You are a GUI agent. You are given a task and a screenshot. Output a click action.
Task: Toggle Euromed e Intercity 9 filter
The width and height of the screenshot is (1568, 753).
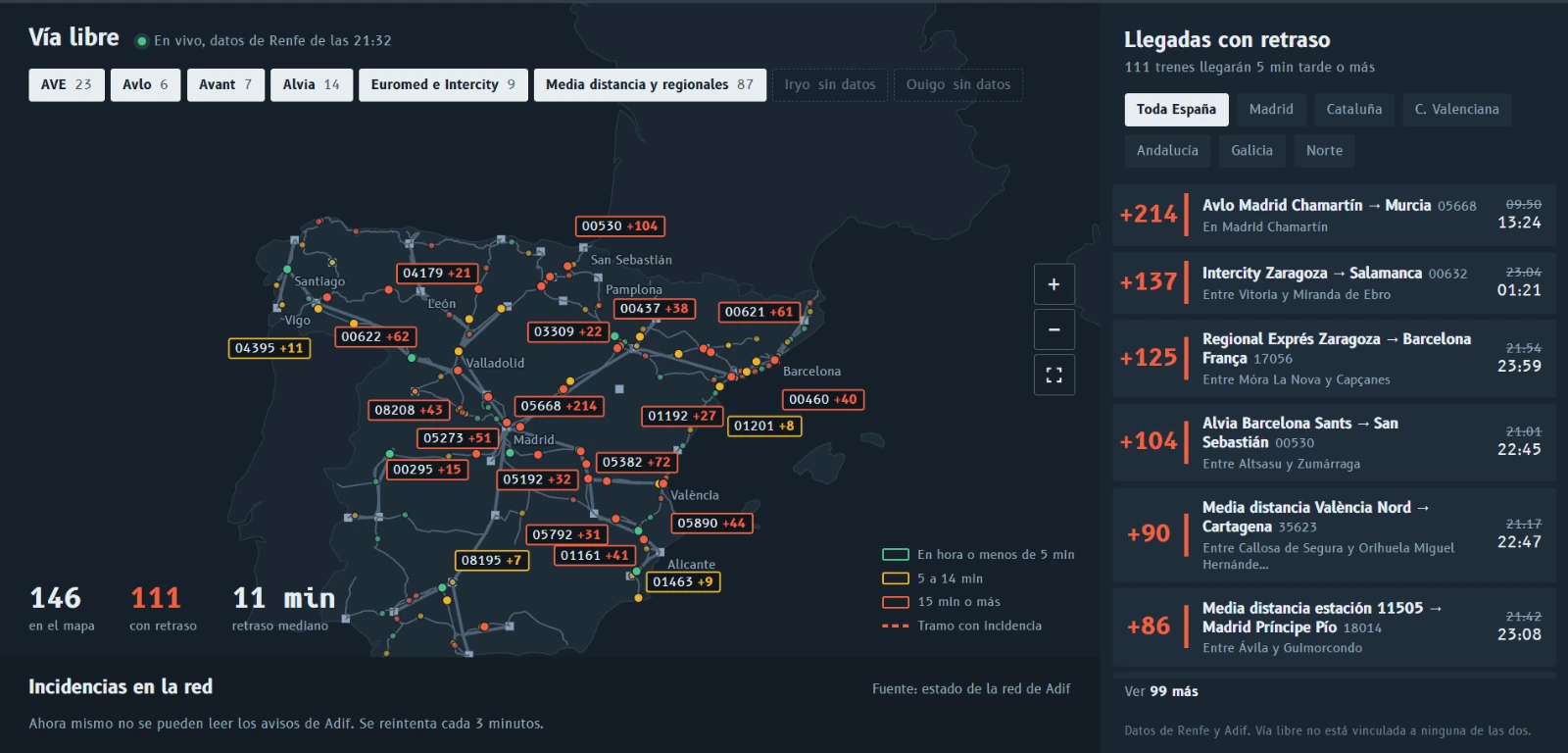click(x=443, y=84)
